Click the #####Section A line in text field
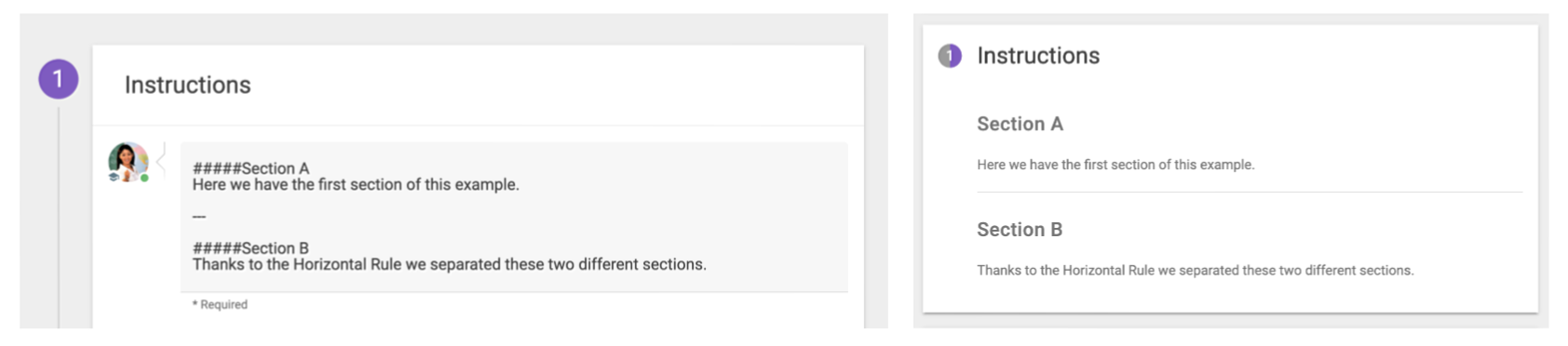The image size is (1568, 346). 250,168
